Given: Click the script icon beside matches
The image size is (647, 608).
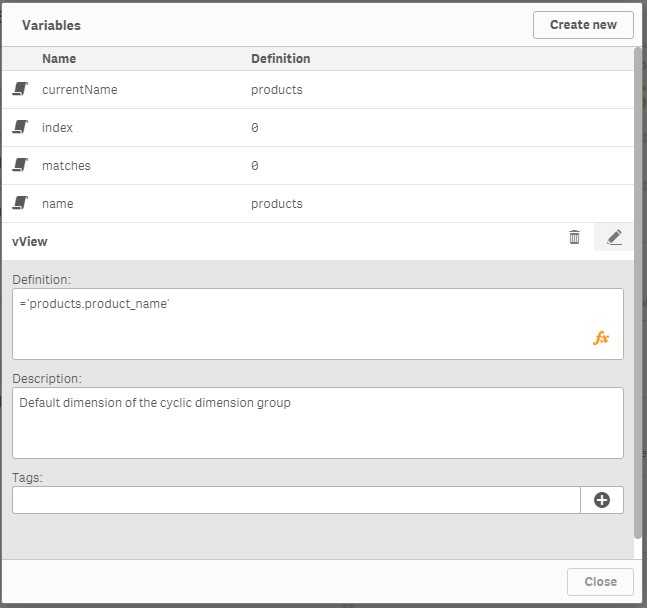Looking at the screenshot, I should click(20, 165).
